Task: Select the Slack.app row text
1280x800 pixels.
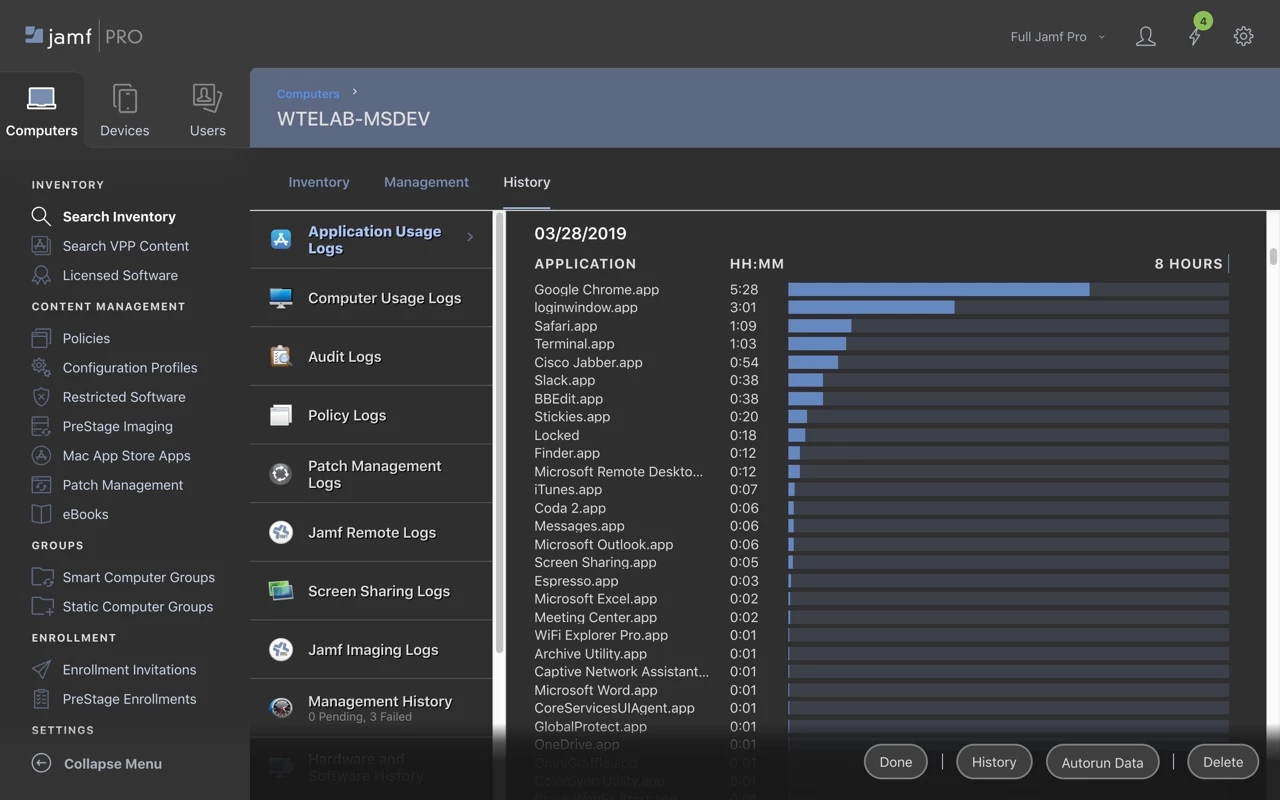Action: [564, 380]
